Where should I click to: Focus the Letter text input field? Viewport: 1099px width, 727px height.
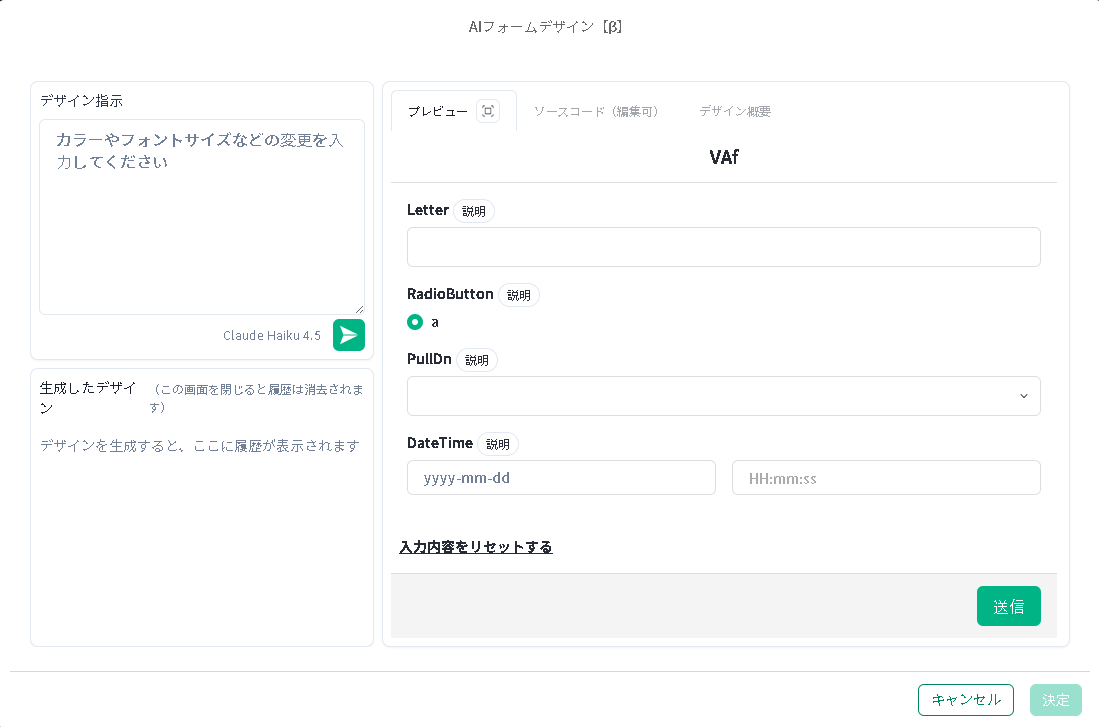click(723, 247)
